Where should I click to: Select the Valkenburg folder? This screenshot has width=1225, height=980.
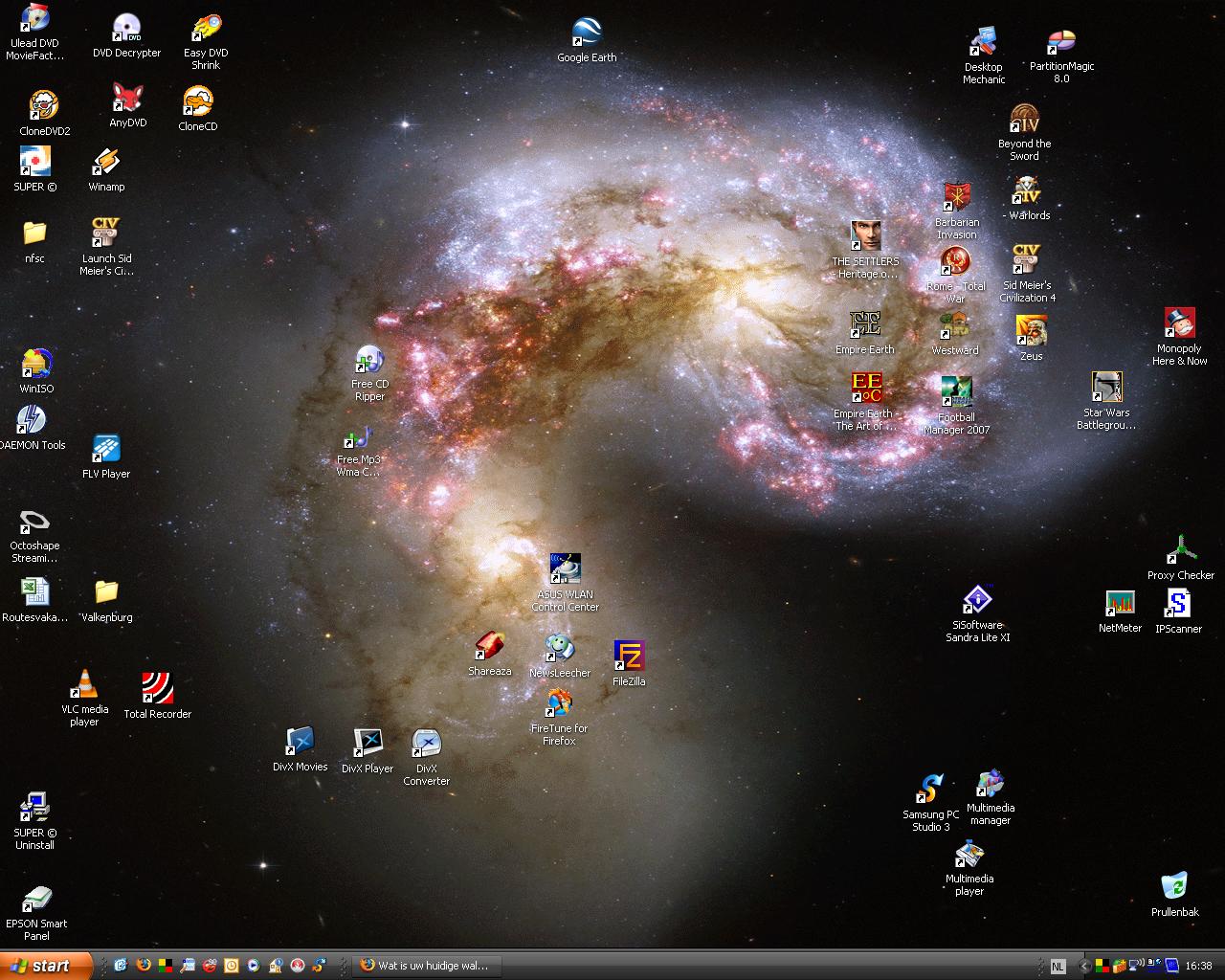tap(106, 592)
